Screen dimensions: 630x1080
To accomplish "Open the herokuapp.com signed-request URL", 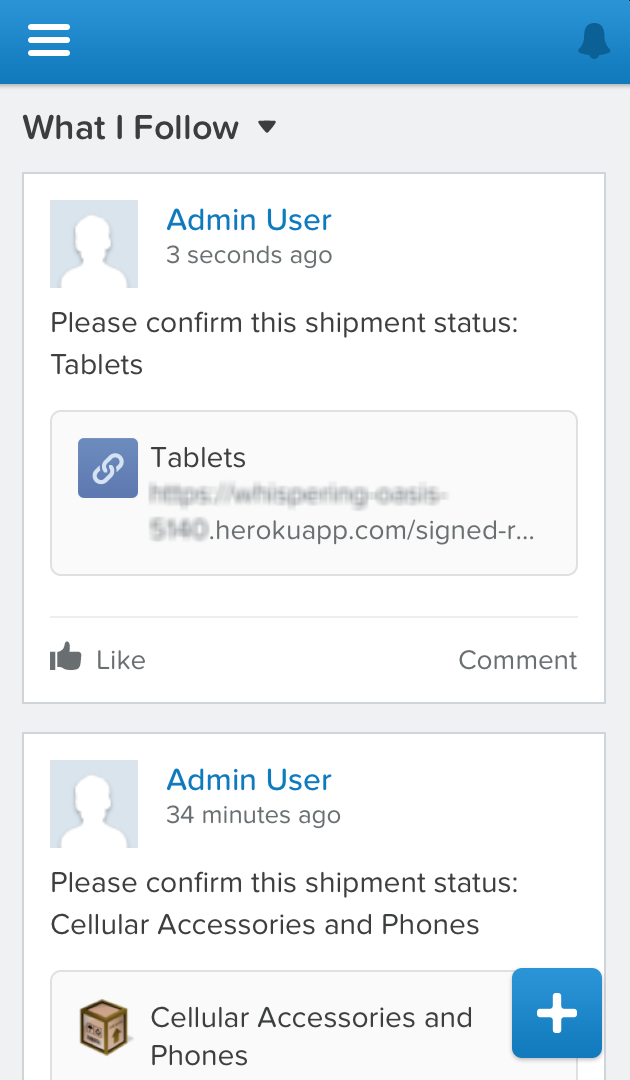I will coord(342,512).
